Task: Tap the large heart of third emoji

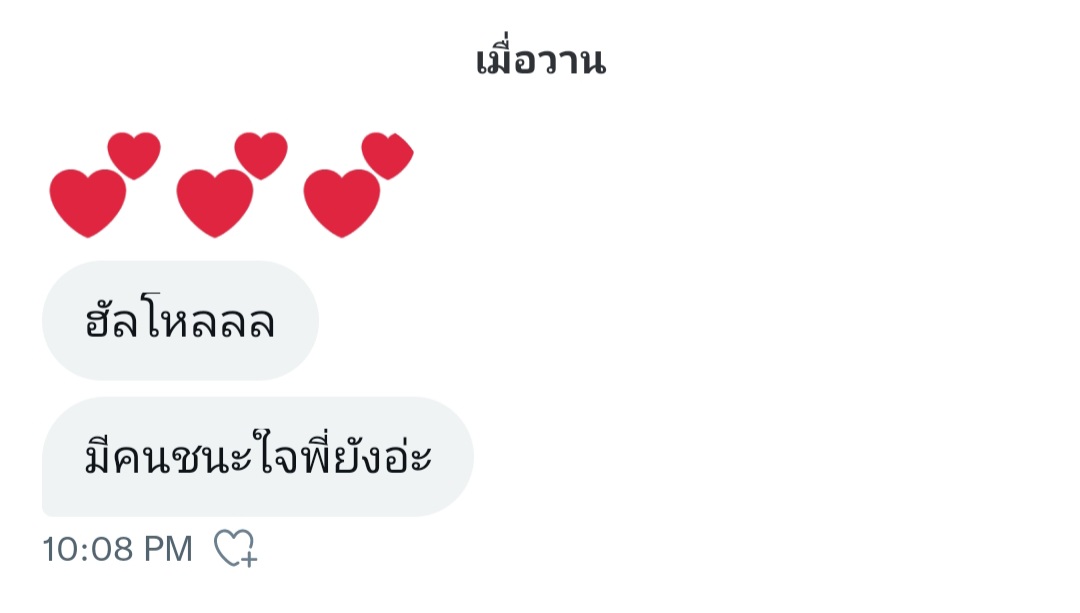Action: [342, 203]
